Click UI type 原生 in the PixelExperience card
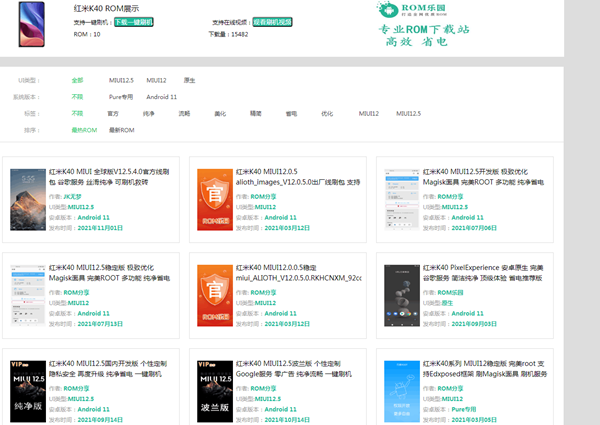The width and height of the screenshot is (600, 425). [x=447, y=303]
